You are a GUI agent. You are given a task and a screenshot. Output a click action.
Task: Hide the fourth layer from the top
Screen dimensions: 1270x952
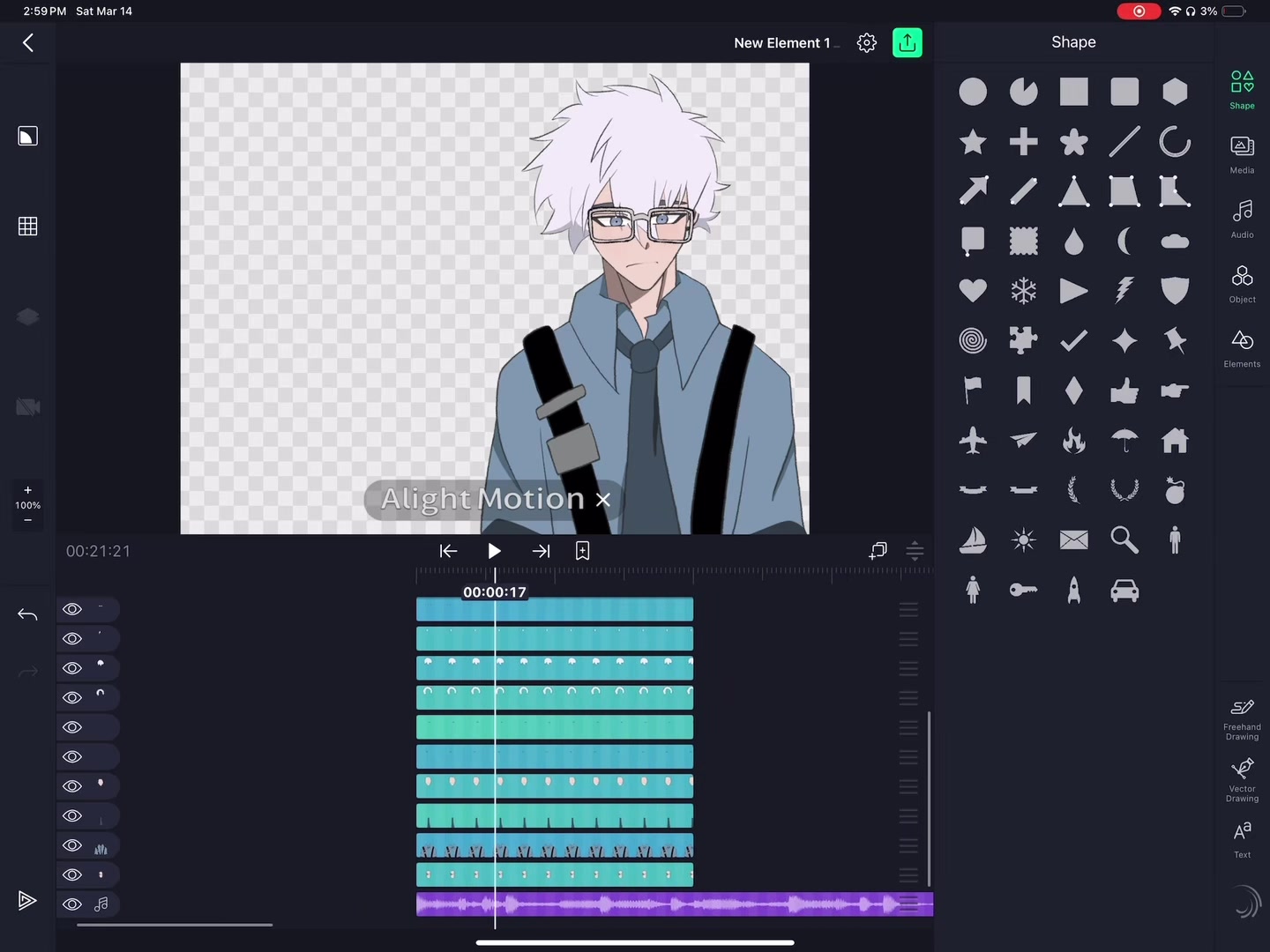(72, 697)
